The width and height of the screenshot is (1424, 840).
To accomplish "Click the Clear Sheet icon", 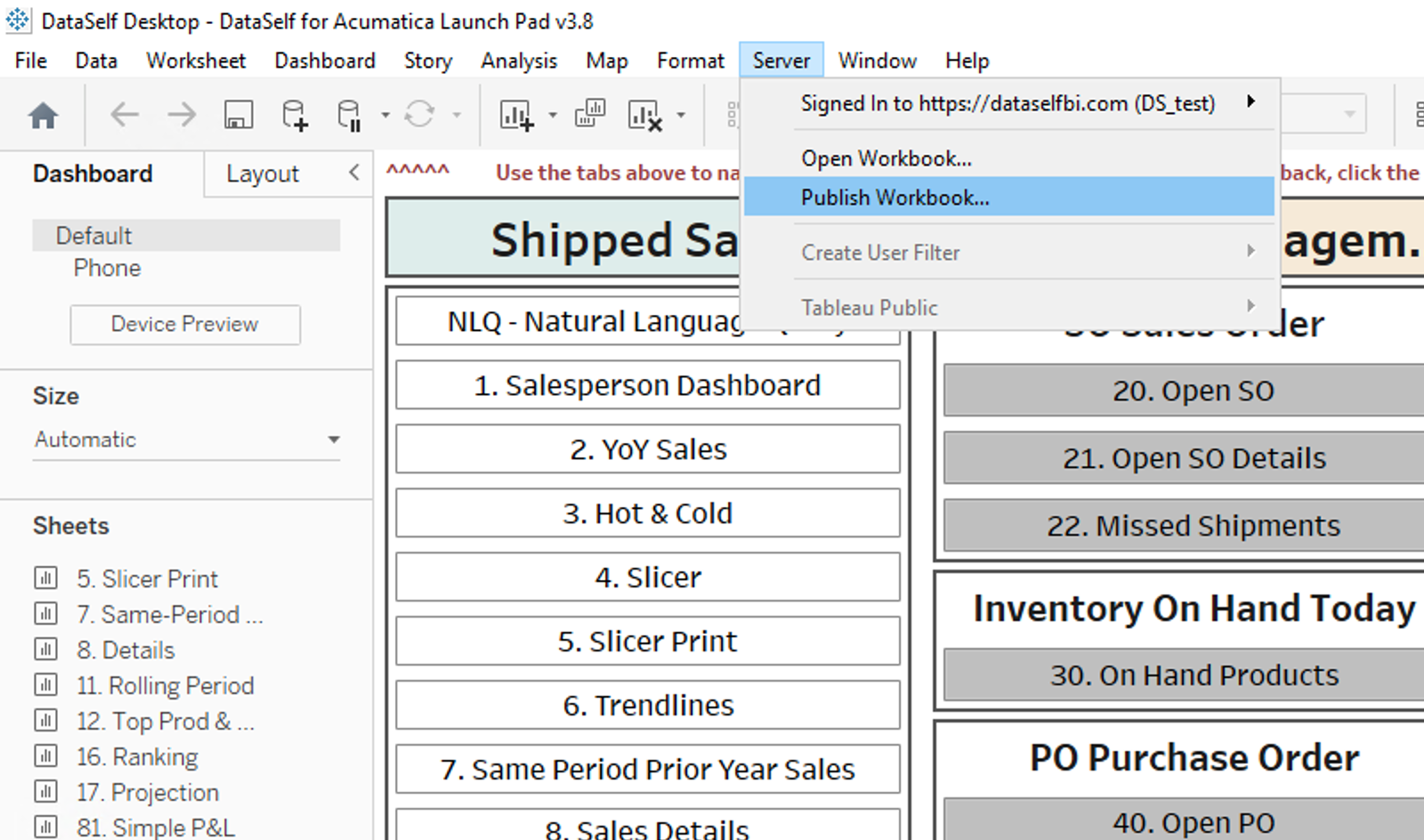I will (x=645, y=115).
